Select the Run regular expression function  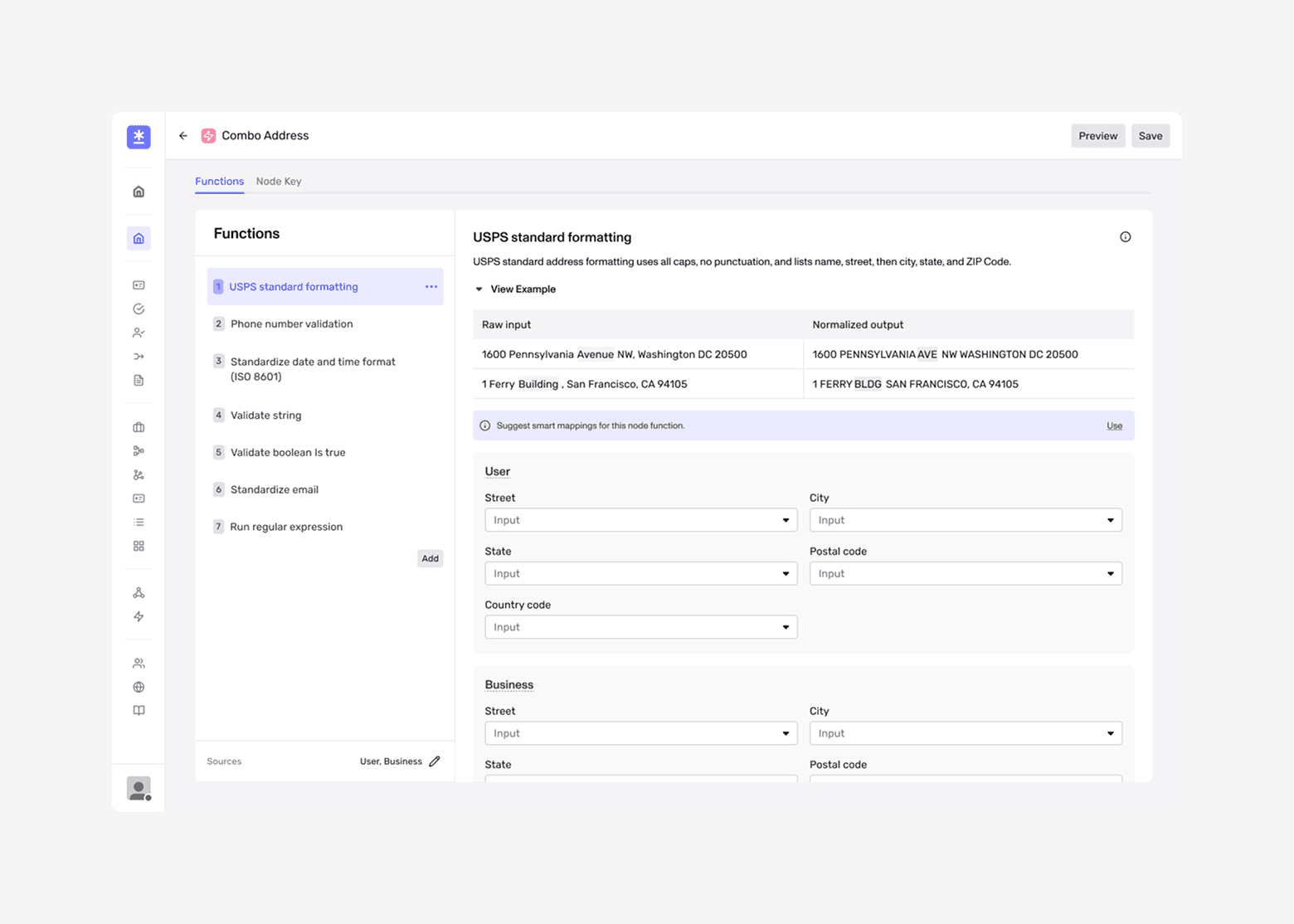point(325,527)
